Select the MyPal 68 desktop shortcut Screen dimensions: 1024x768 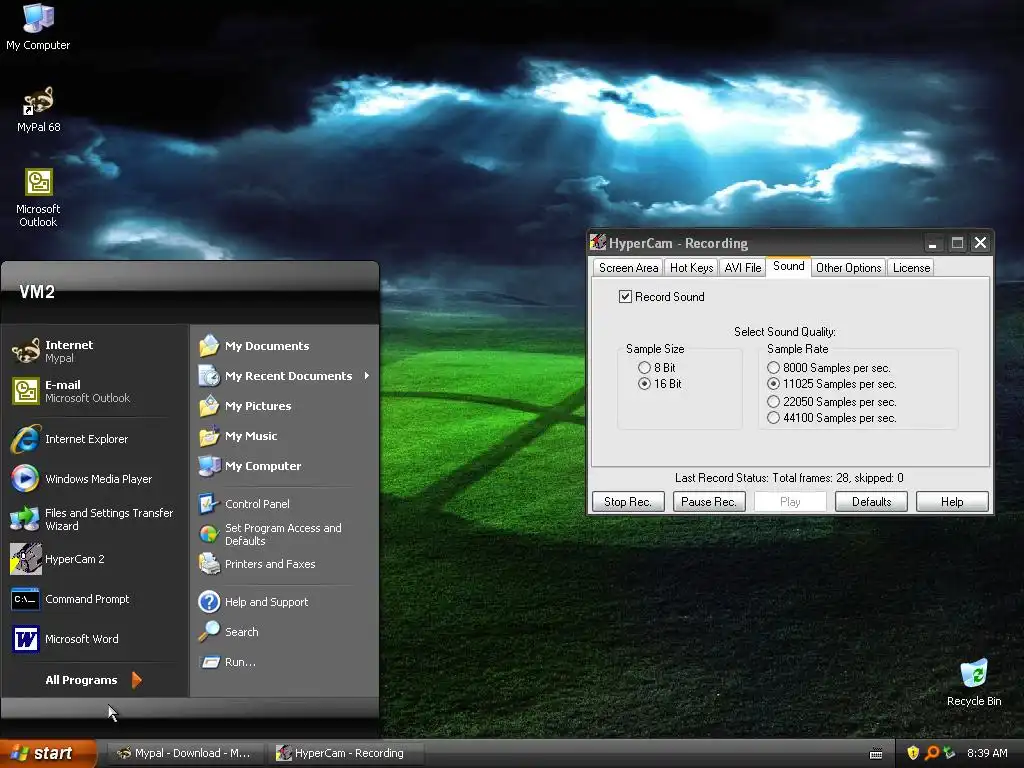click(x=39, y=110)
